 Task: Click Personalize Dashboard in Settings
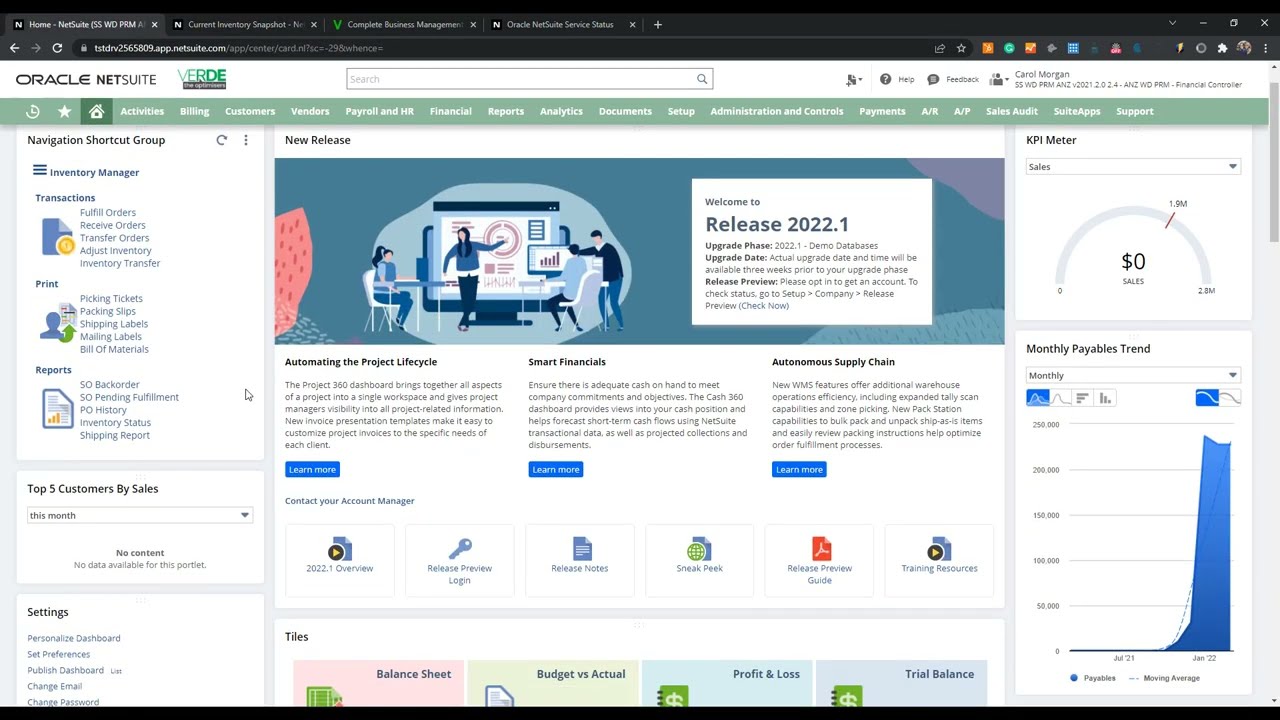point(74,638)
